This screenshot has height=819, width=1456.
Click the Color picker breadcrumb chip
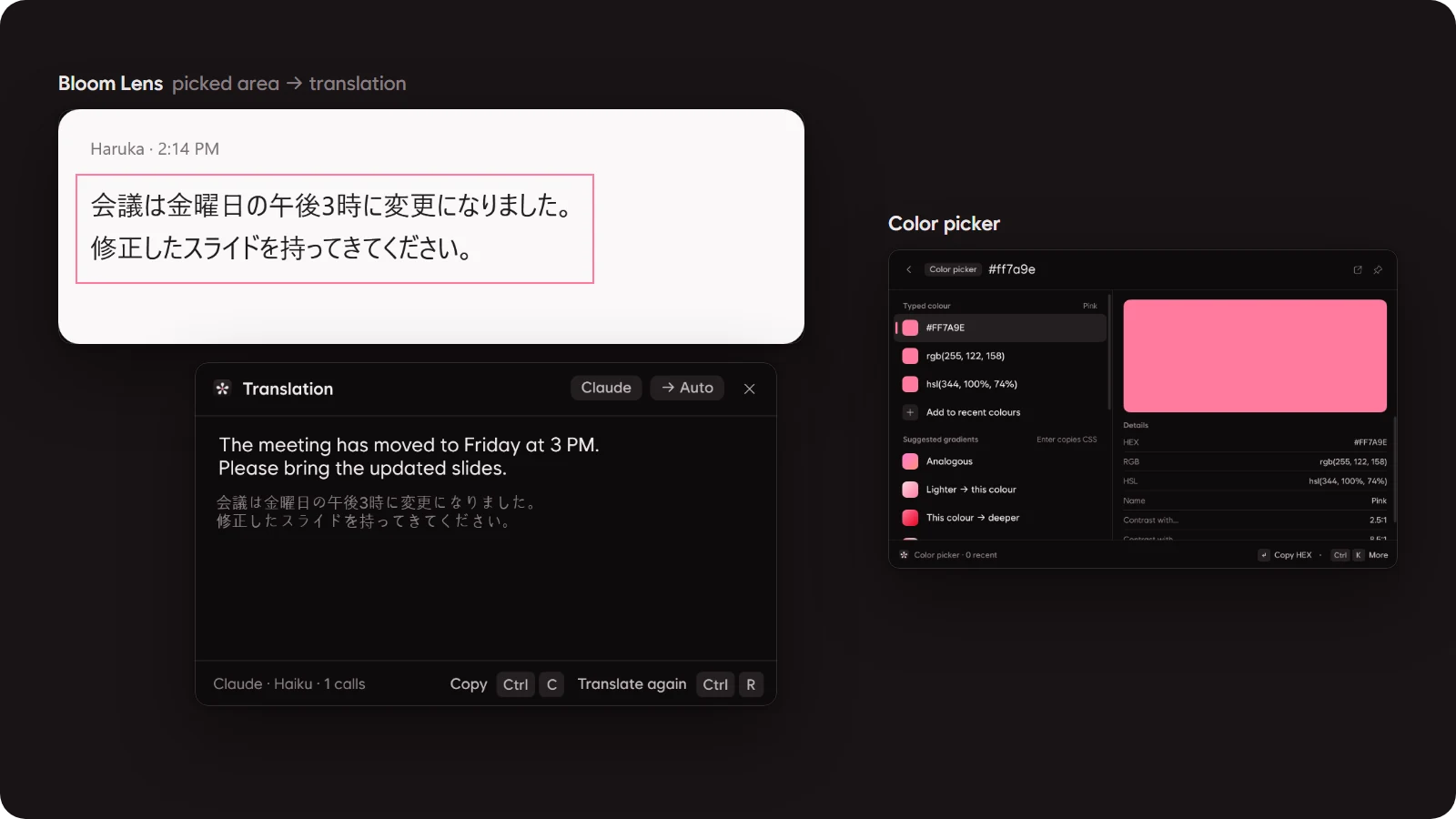point(953,269)
